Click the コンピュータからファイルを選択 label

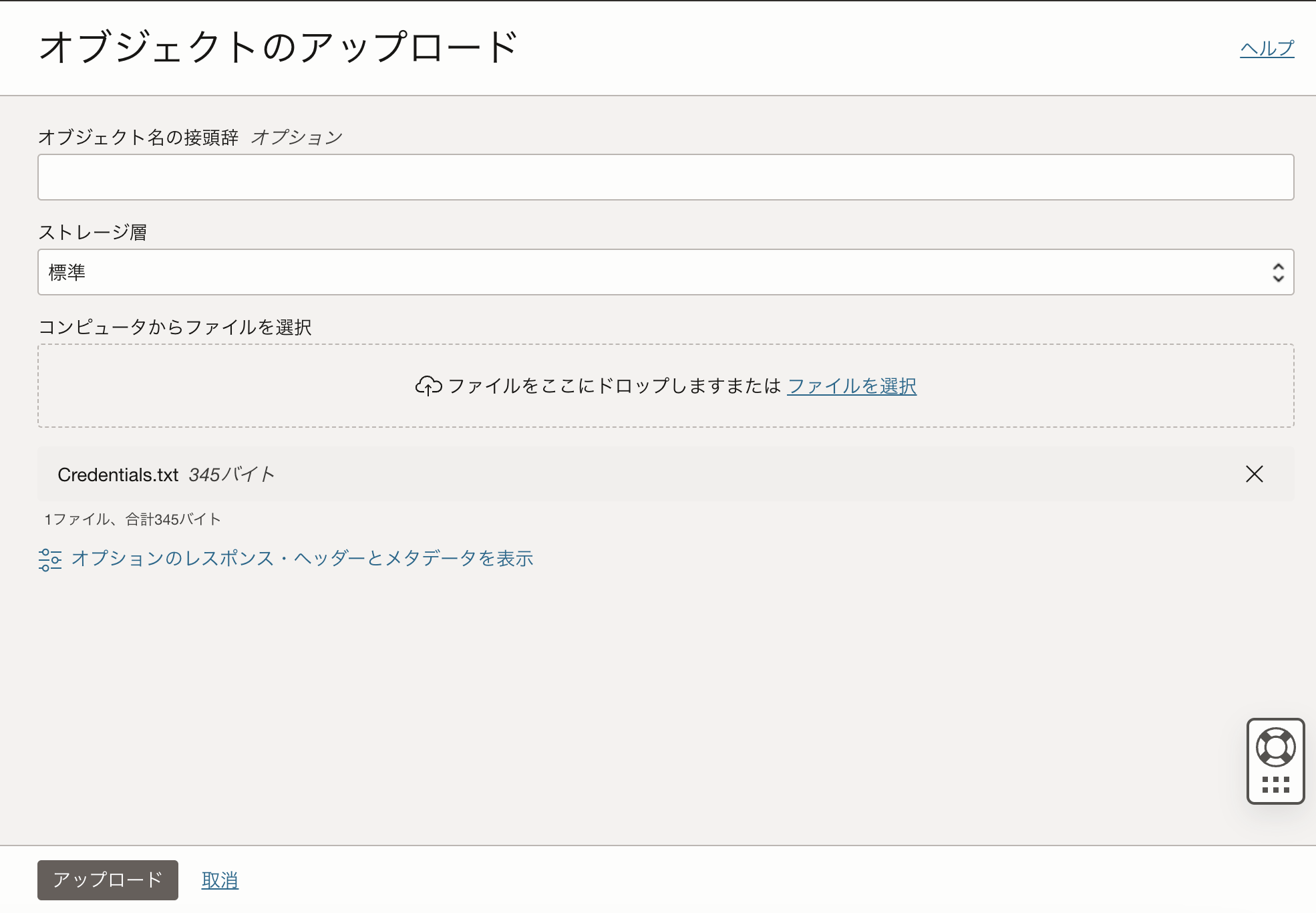(175, 327)
